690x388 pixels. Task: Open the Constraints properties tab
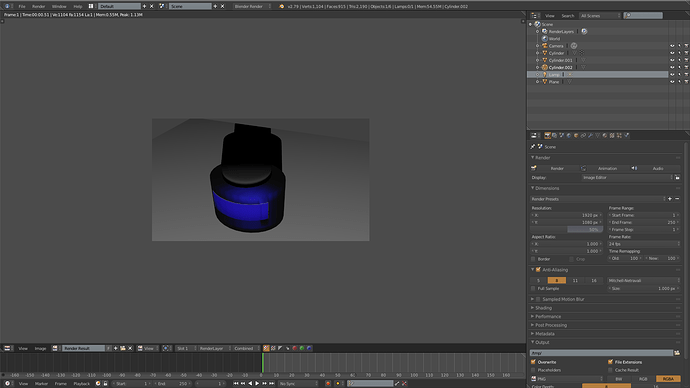(x=583, y=135)
